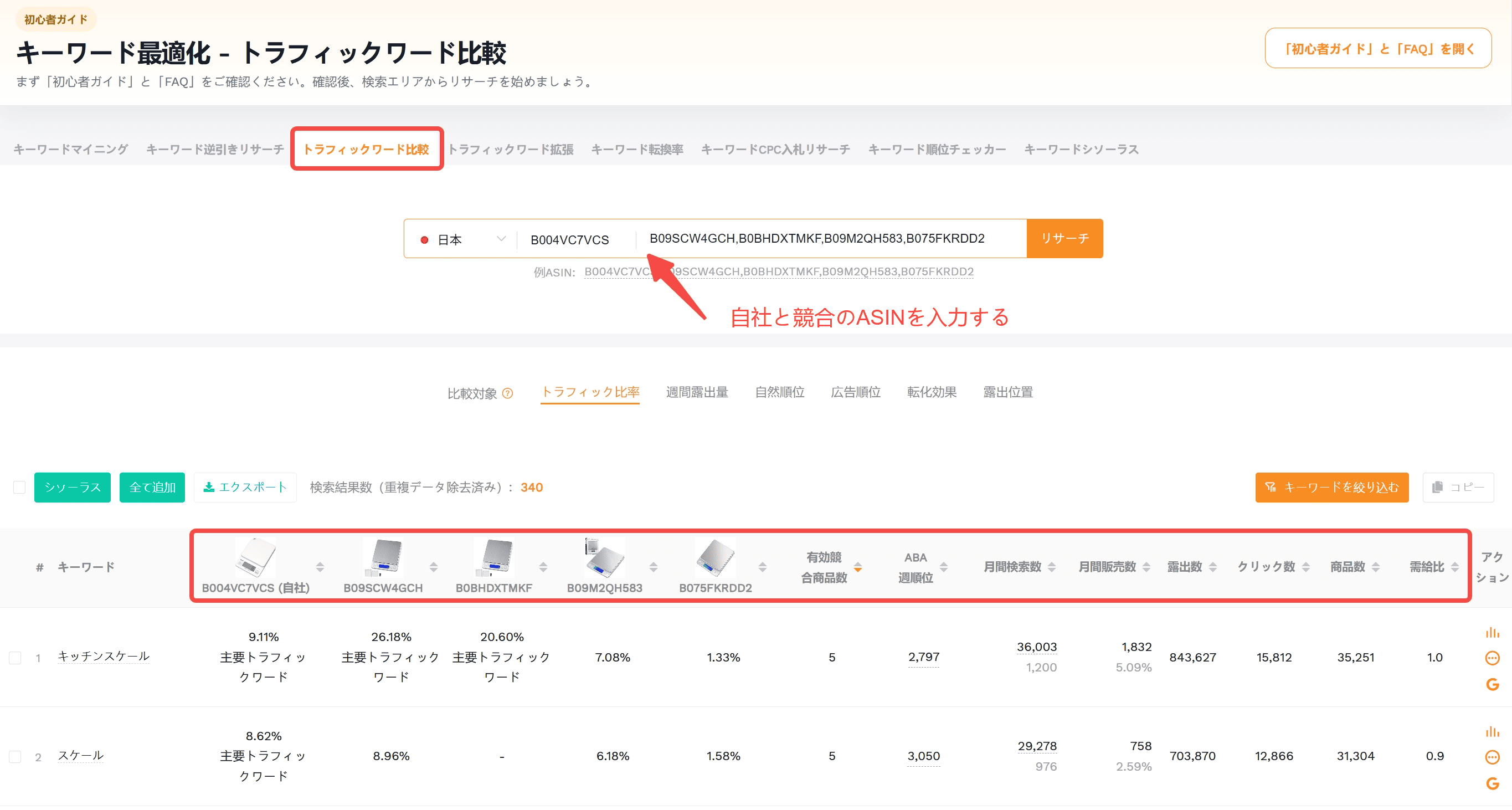
Task: Open the 日本 marketplace dropdown
Action: 462,239
